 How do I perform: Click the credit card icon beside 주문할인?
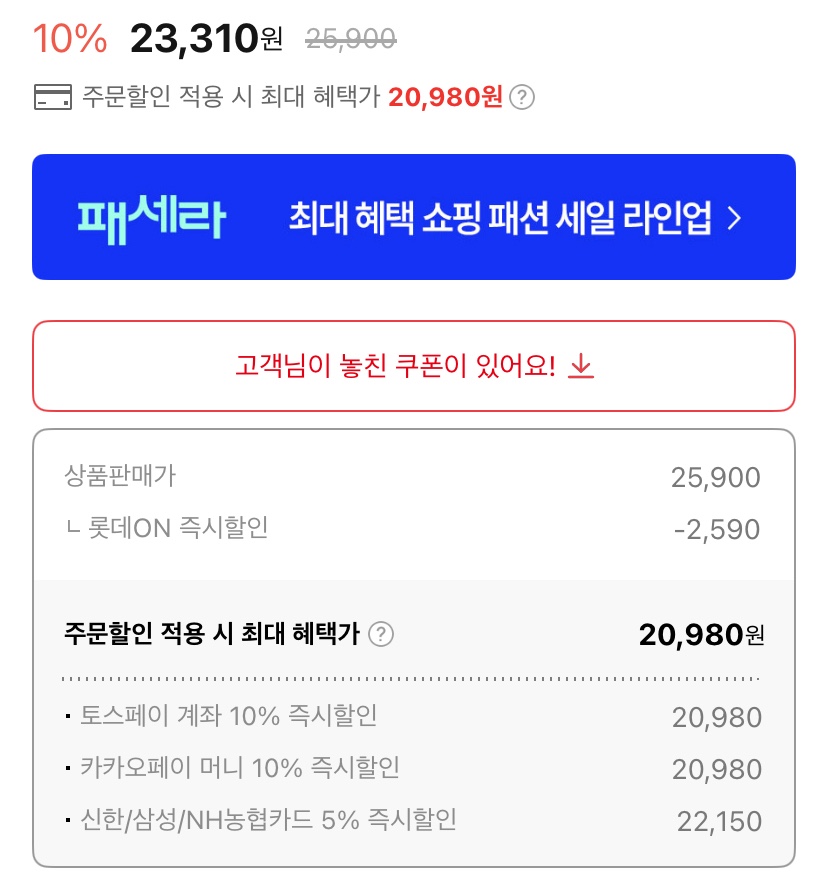click(x=52, y=98)
